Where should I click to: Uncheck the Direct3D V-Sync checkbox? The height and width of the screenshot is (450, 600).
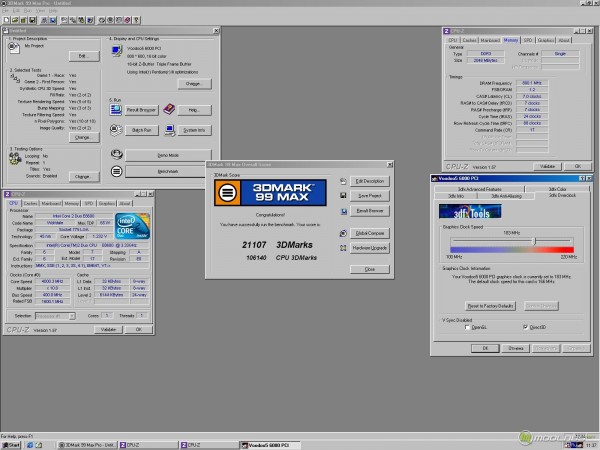click(x=525, y=327)
